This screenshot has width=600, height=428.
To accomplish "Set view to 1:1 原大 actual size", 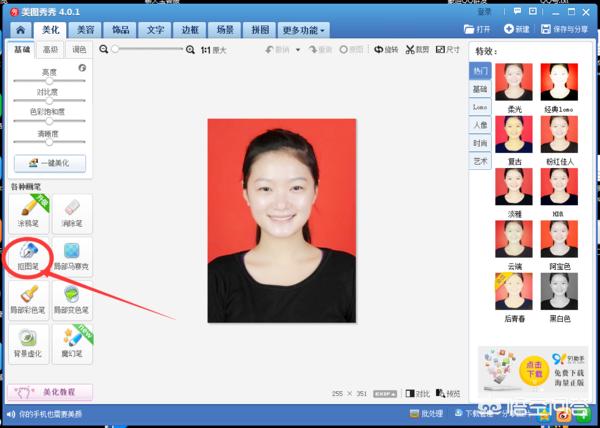I will coord(214,50).
